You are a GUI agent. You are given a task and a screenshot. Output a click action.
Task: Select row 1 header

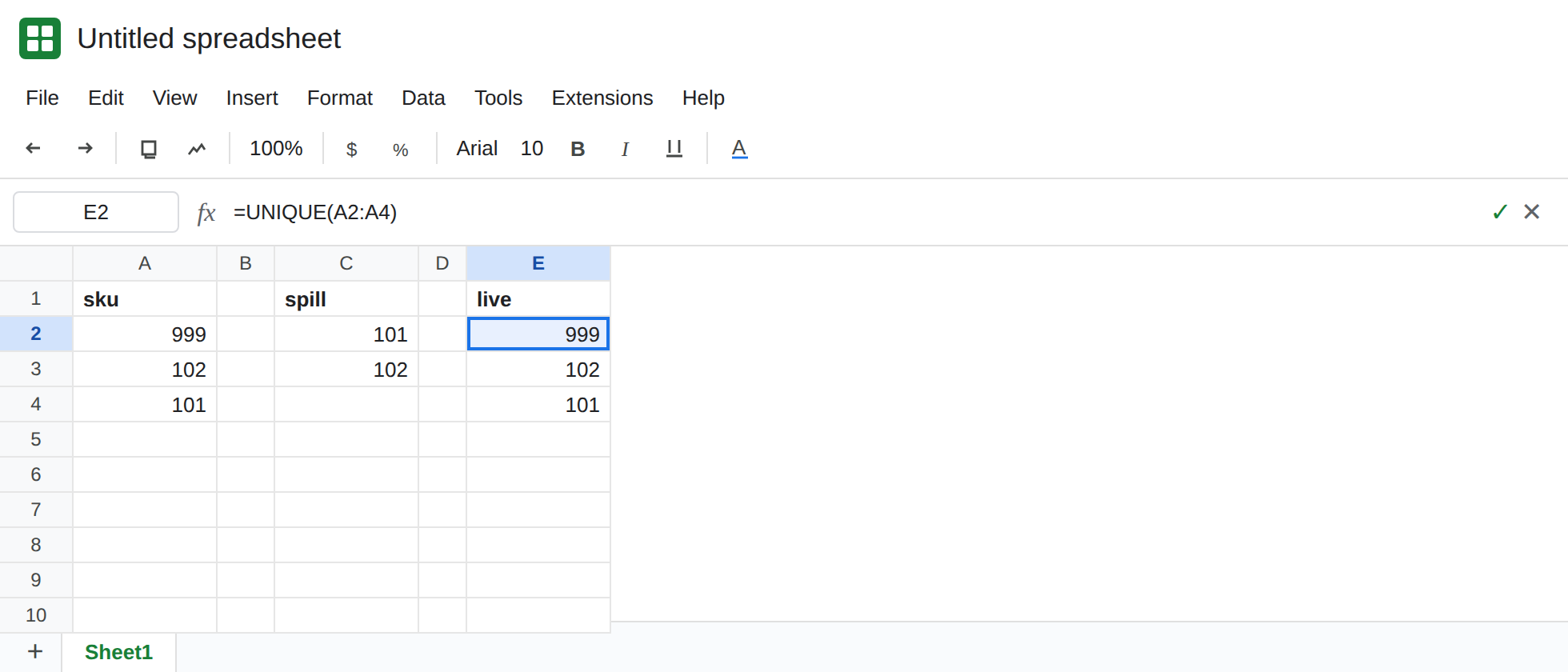[x=36, y=299]
